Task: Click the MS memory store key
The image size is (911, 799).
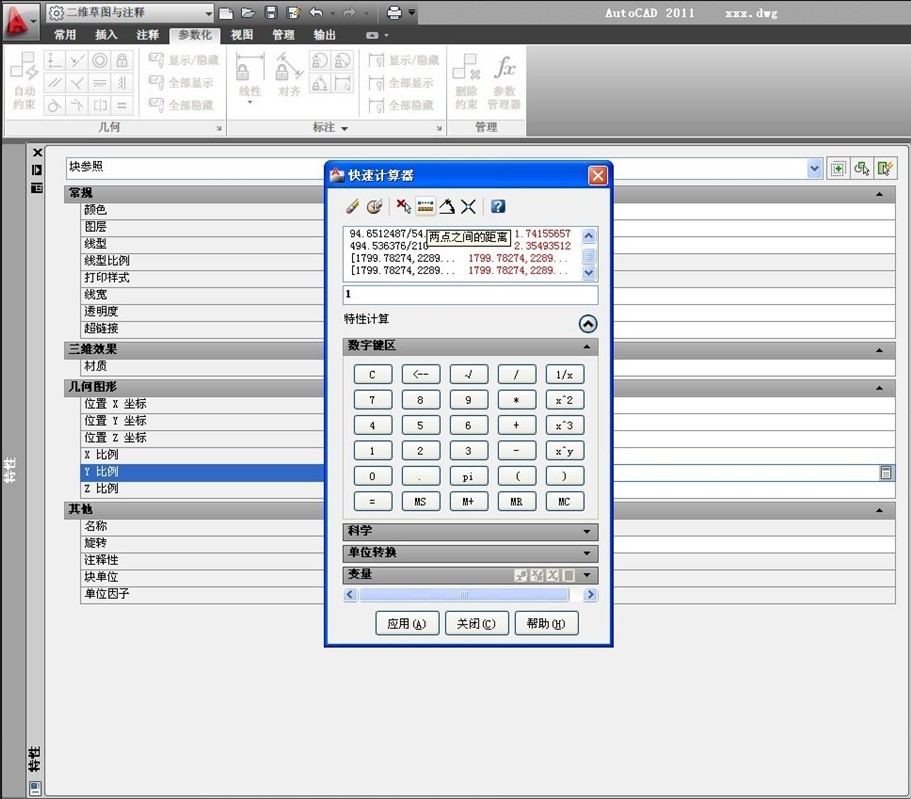Action: click(421, 502)
